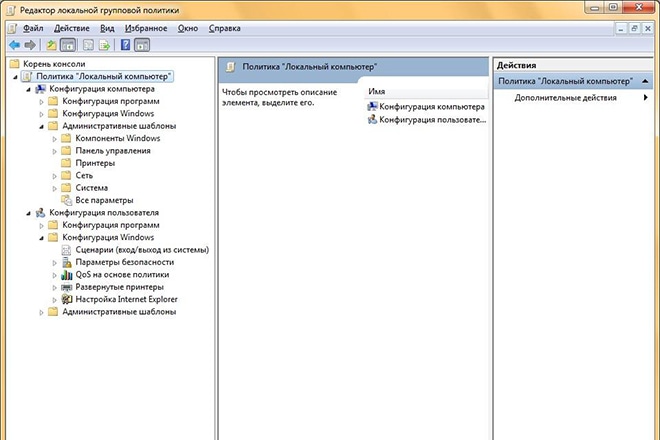Expand the Компоненты Windows folder

click(55, 138)
